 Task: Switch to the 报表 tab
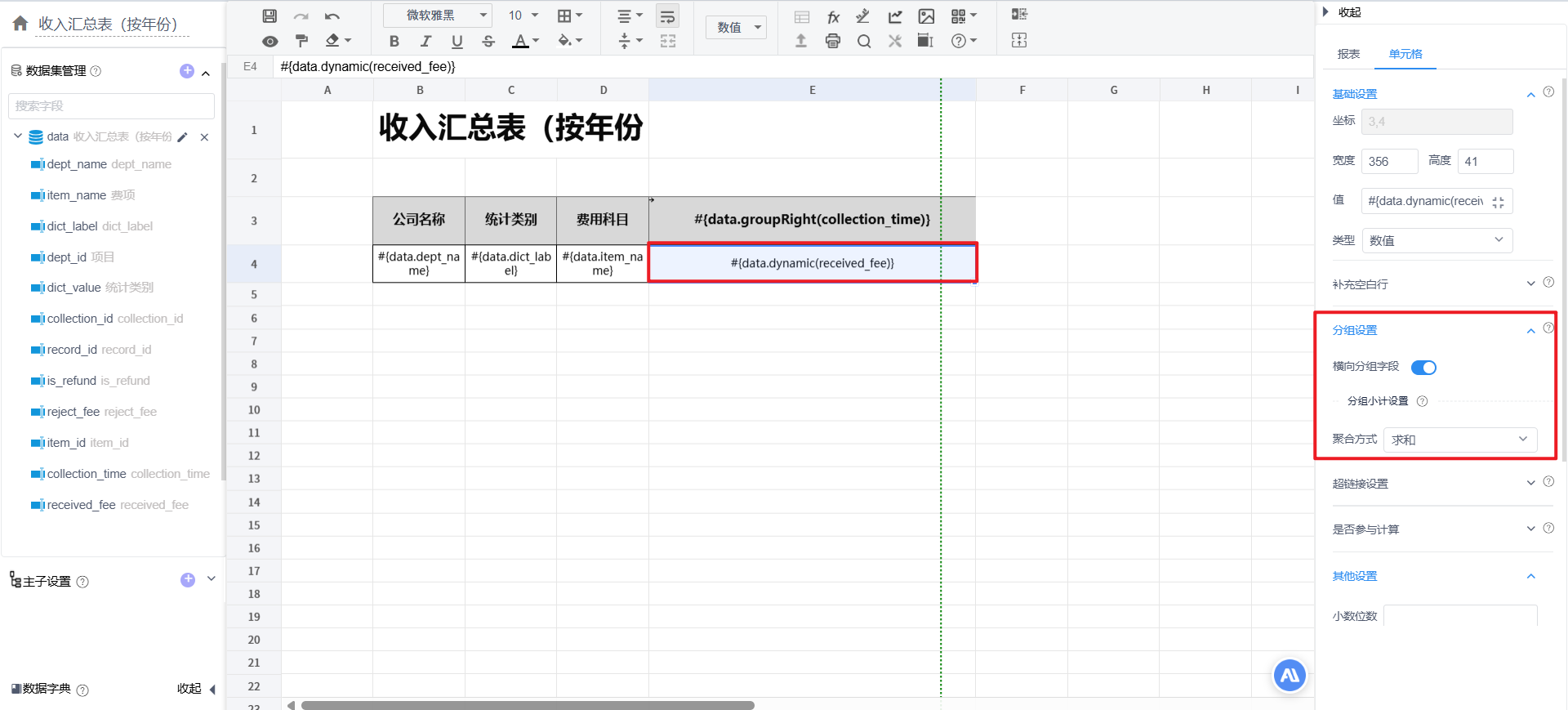point(1348,54)
